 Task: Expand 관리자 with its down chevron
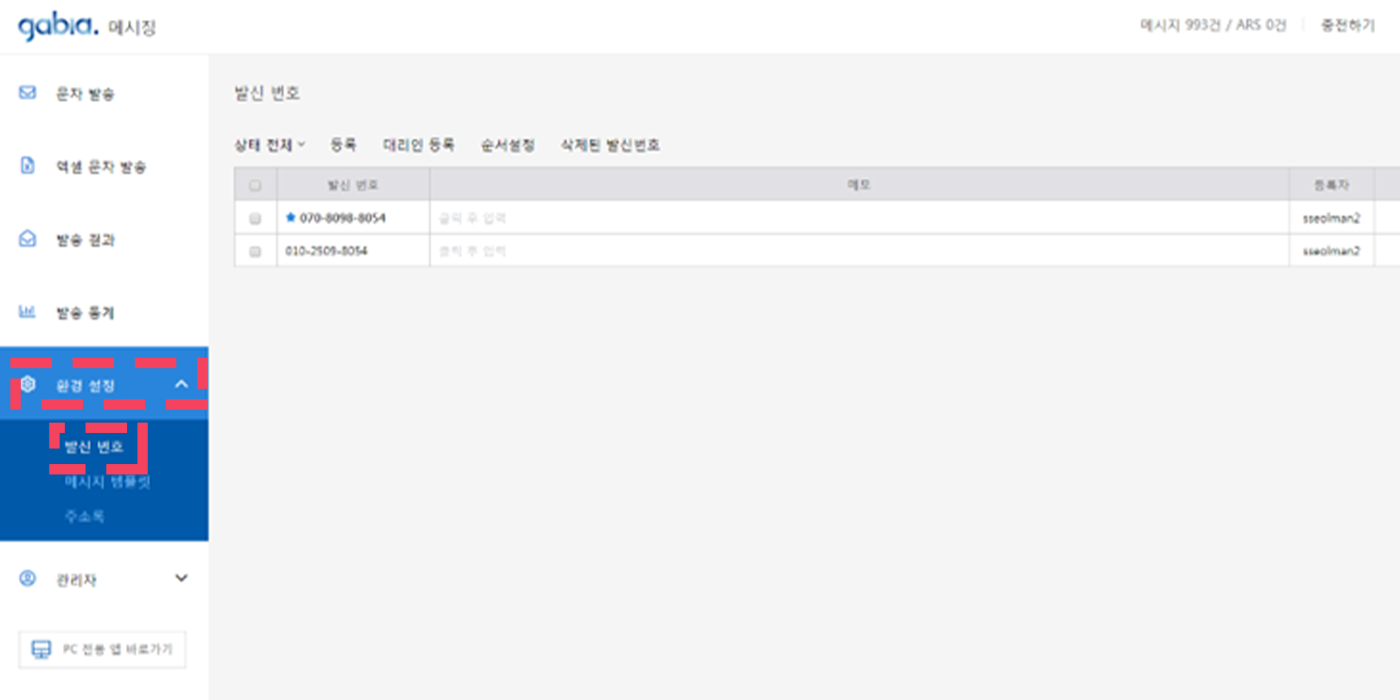(x=181, y=578)
